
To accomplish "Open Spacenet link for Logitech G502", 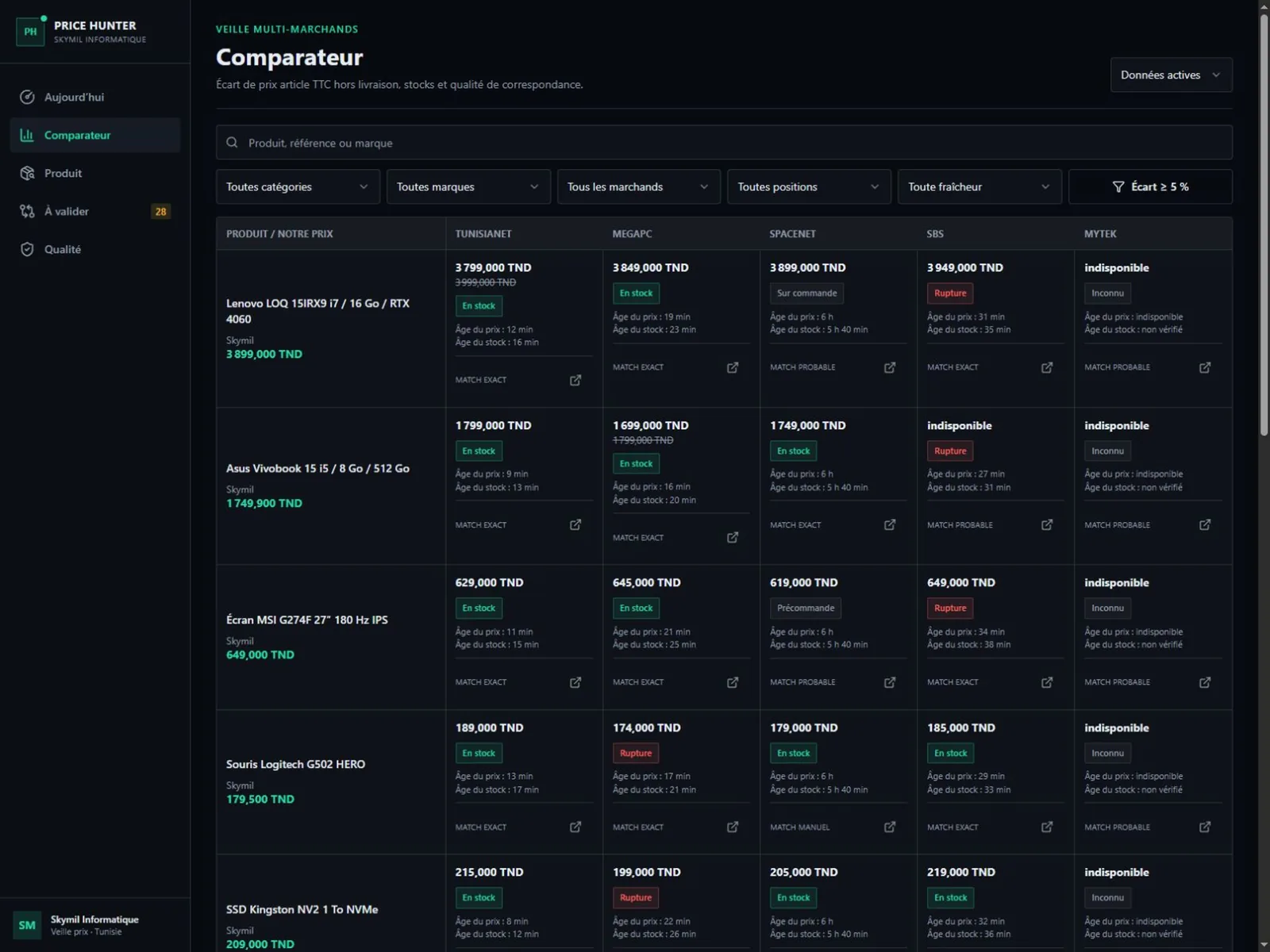I will coord(890,827).
